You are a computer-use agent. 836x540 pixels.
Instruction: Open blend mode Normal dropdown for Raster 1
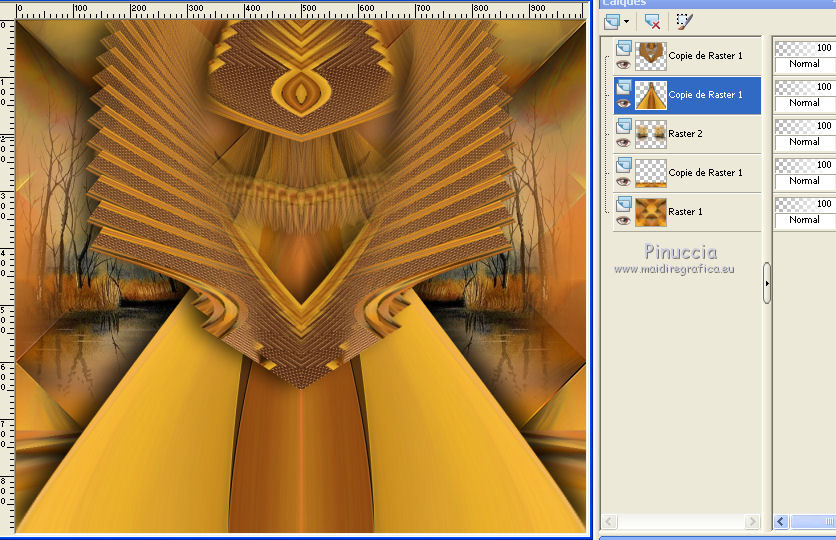click(x=805, y=220)
